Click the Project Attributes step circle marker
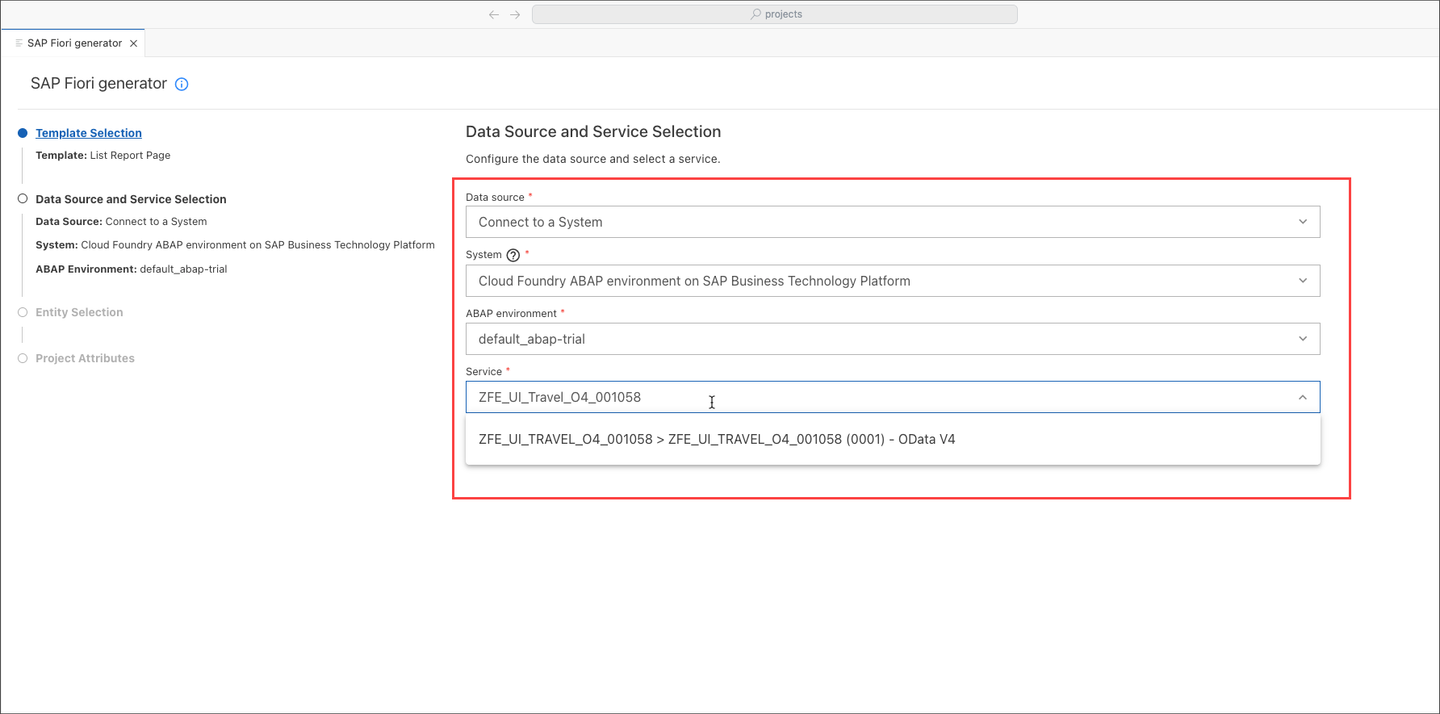 [x=22, y=358]
